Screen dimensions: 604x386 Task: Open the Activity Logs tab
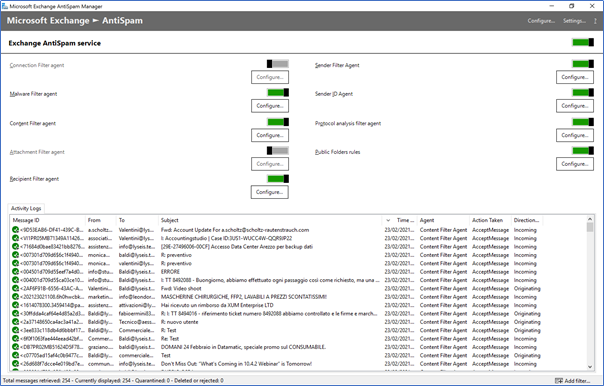[26, 208]
